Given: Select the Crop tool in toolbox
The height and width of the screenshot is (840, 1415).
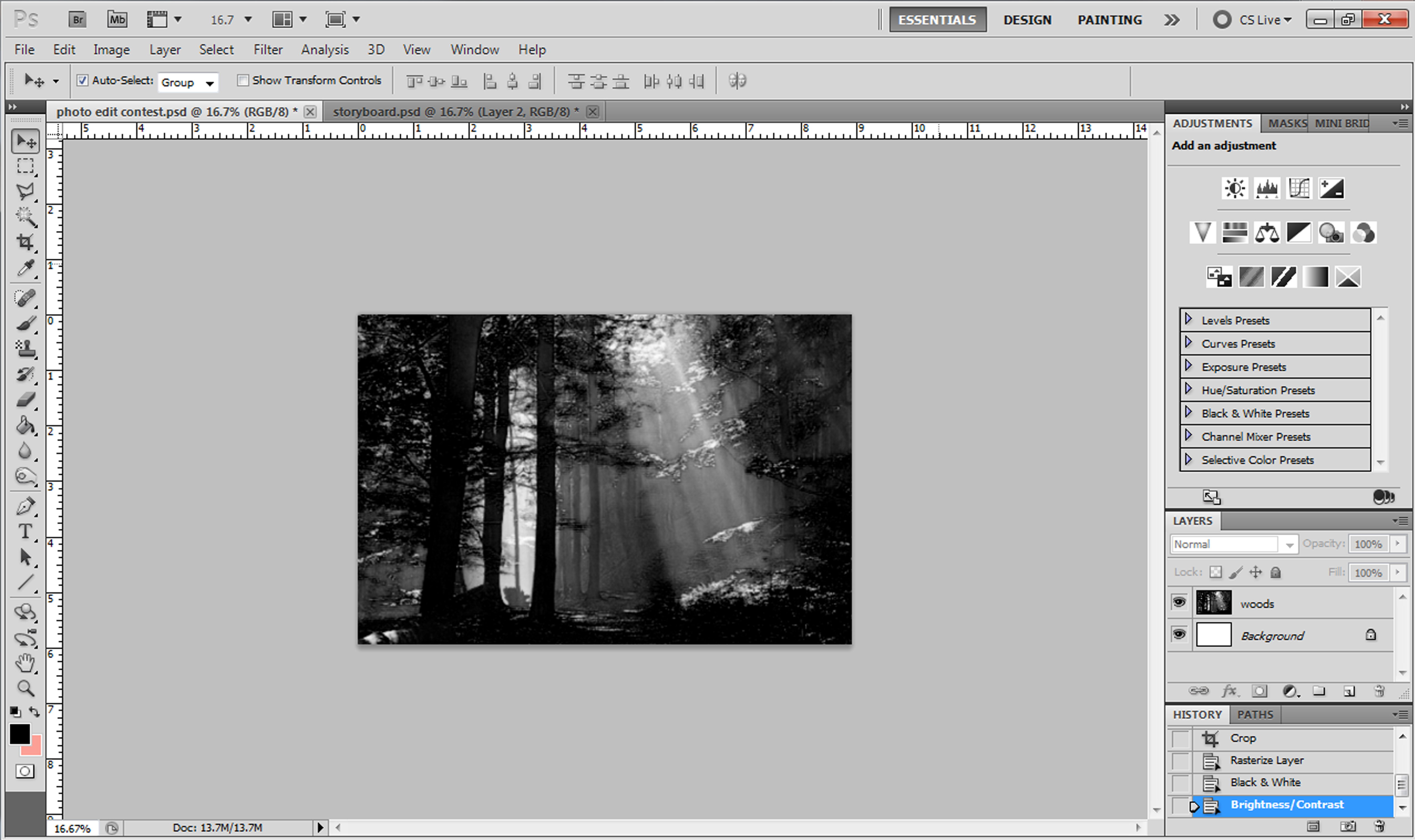Looking at the screenshot, I should tap(25, 242).
